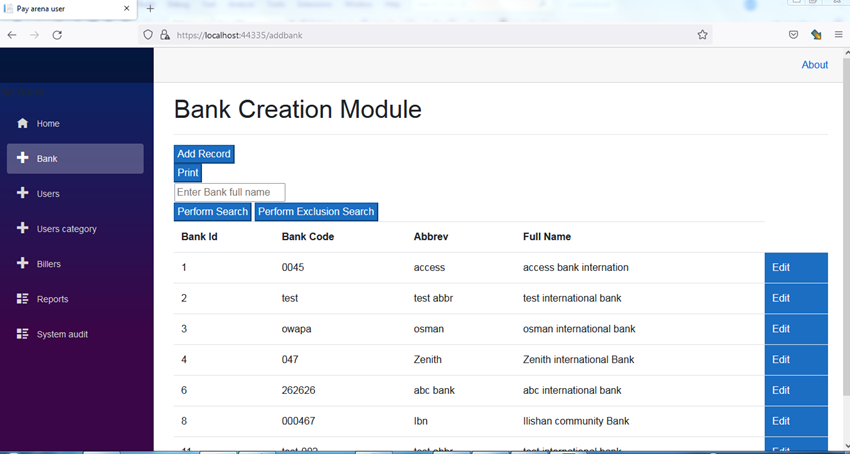Click the Print button
The width and height of the screenshot is (850, 454).
pyautogui.click(x=188, y=173)
